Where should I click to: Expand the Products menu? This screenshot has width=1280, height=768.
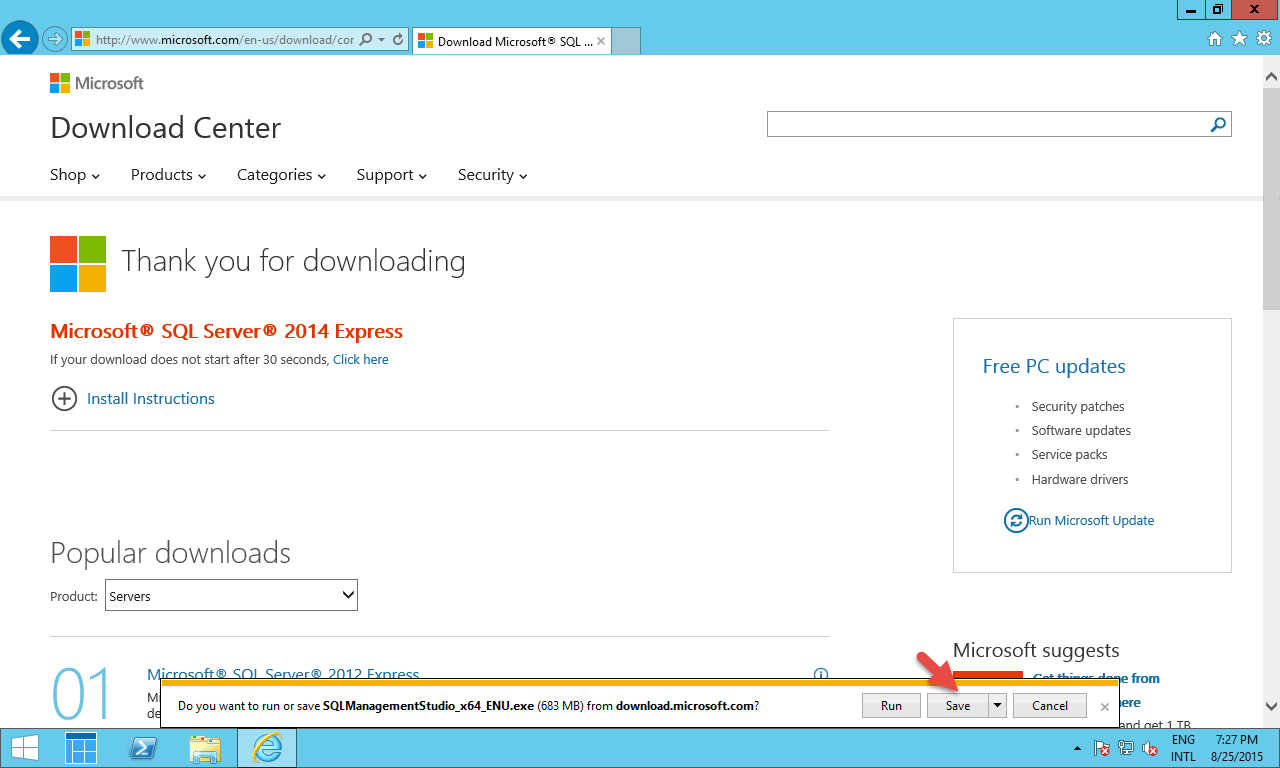pos(168,175)
